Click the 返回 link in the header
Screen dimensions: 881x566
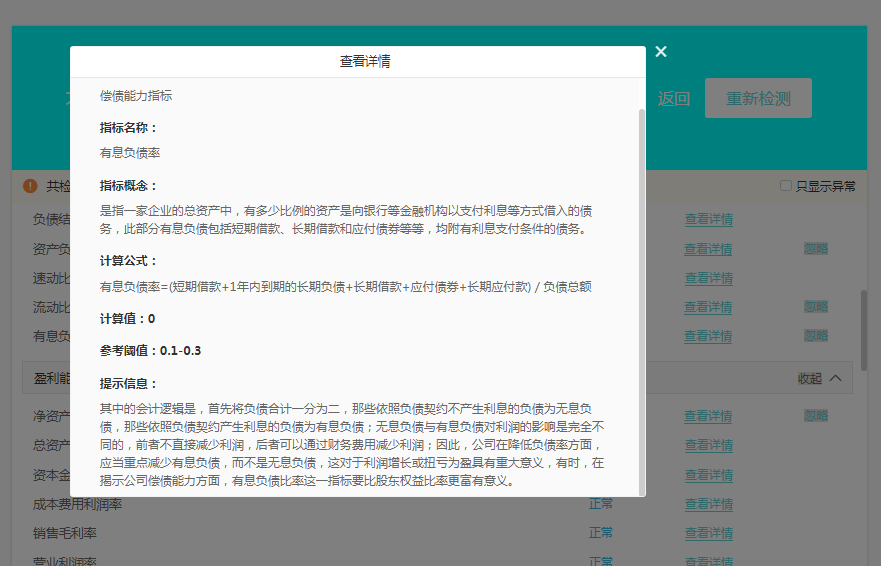[674, 99]
